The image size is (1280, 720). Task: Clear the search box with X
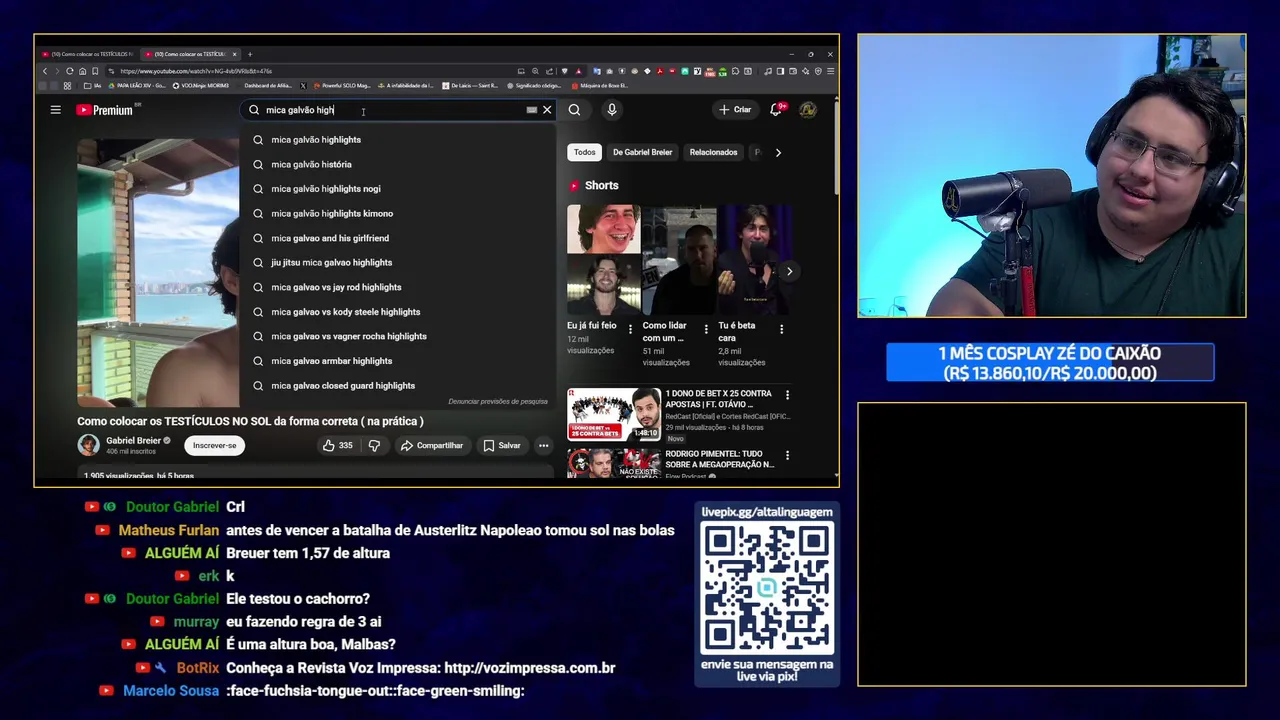click(547, 110)
